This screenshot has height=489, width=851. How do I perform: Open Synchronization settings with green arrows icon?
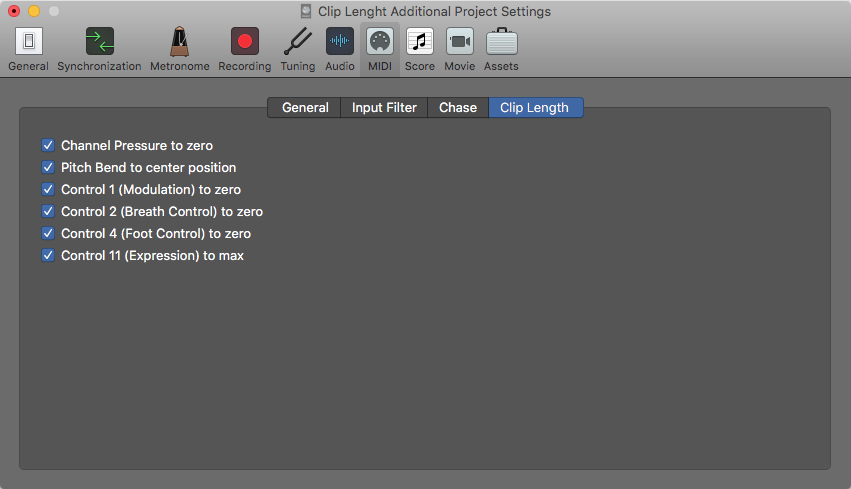(100, 41)
